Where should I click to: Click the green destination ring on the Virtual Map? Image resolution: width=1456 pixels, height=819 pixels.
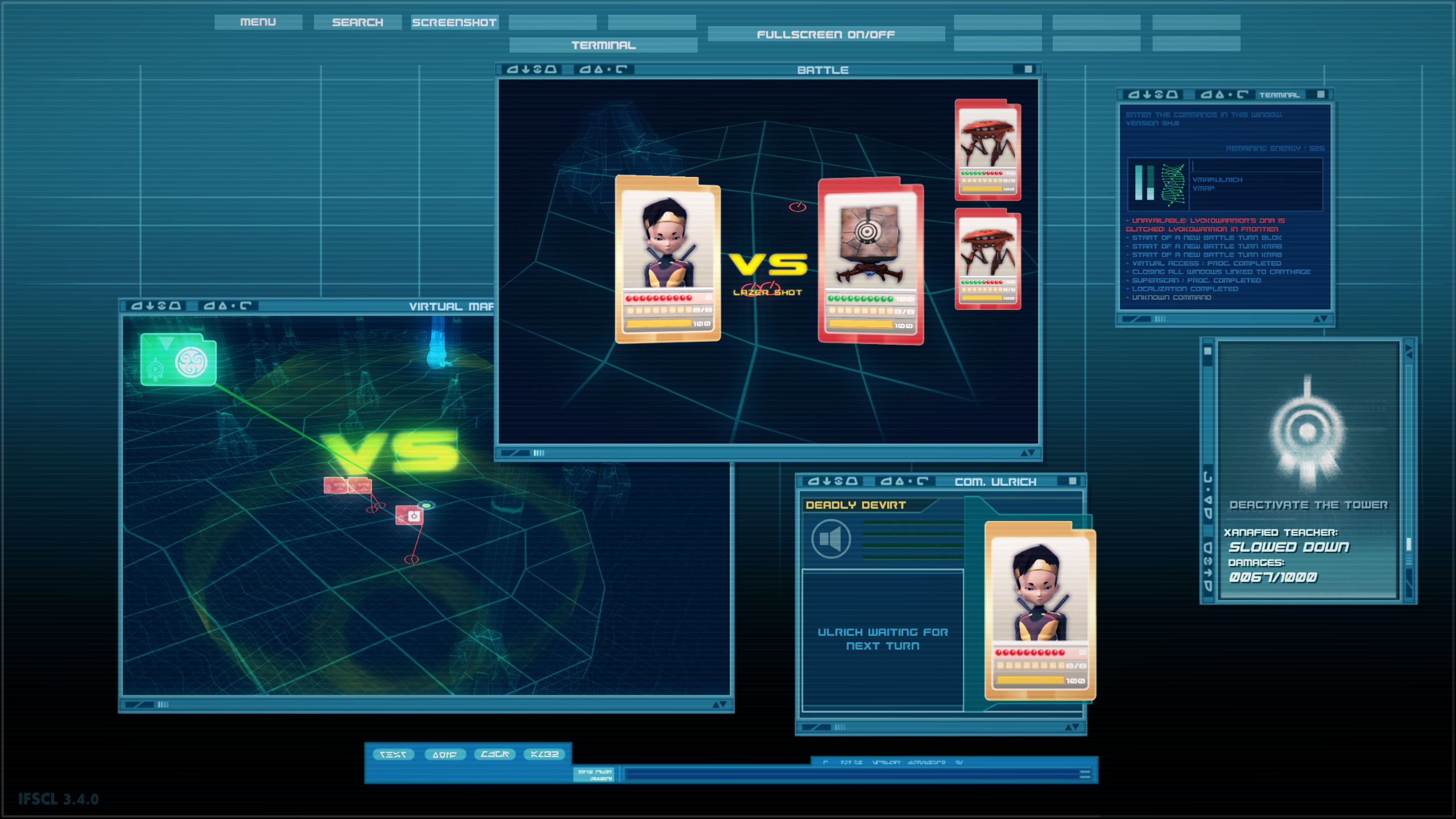tap(426, 505)
